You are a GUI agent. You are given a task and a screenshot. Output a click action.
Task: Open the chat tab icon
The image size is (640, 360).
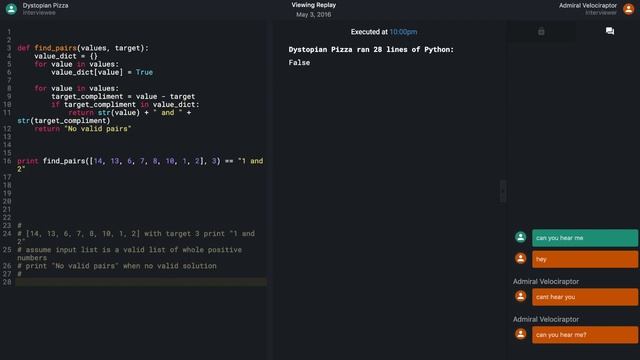tap(610, 31)
